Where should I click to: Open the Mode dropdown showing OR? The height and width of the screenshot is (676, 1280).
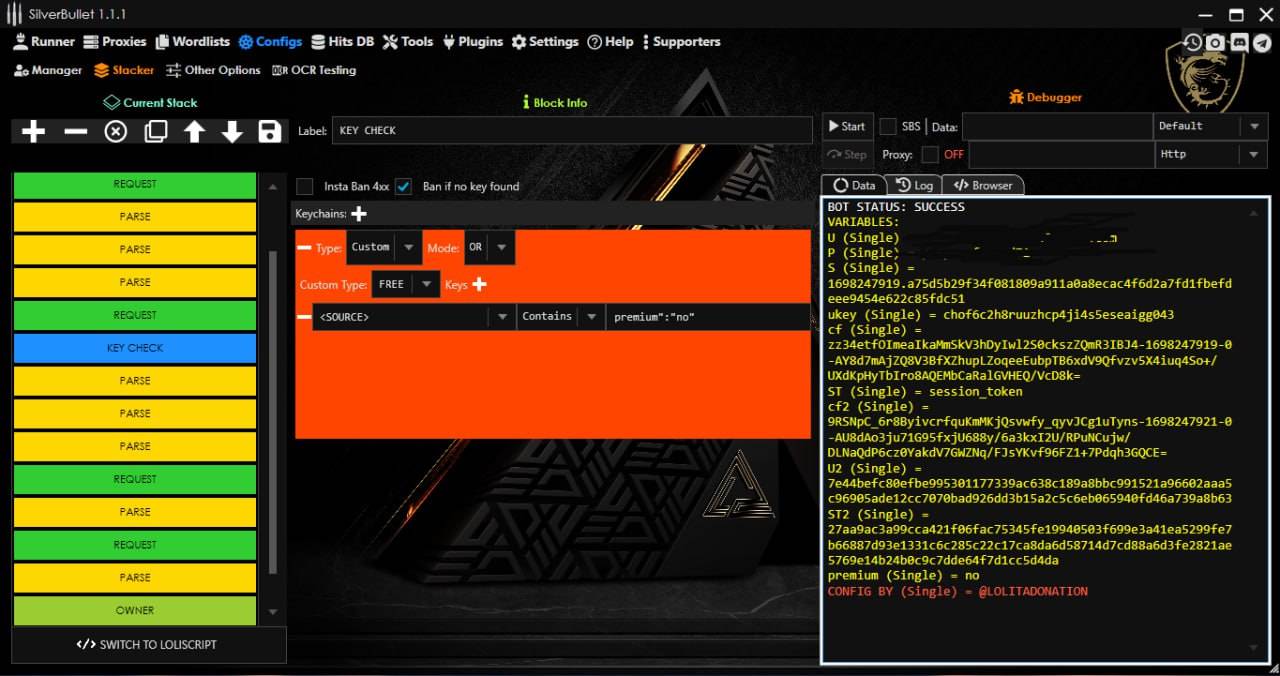(489, 247)
